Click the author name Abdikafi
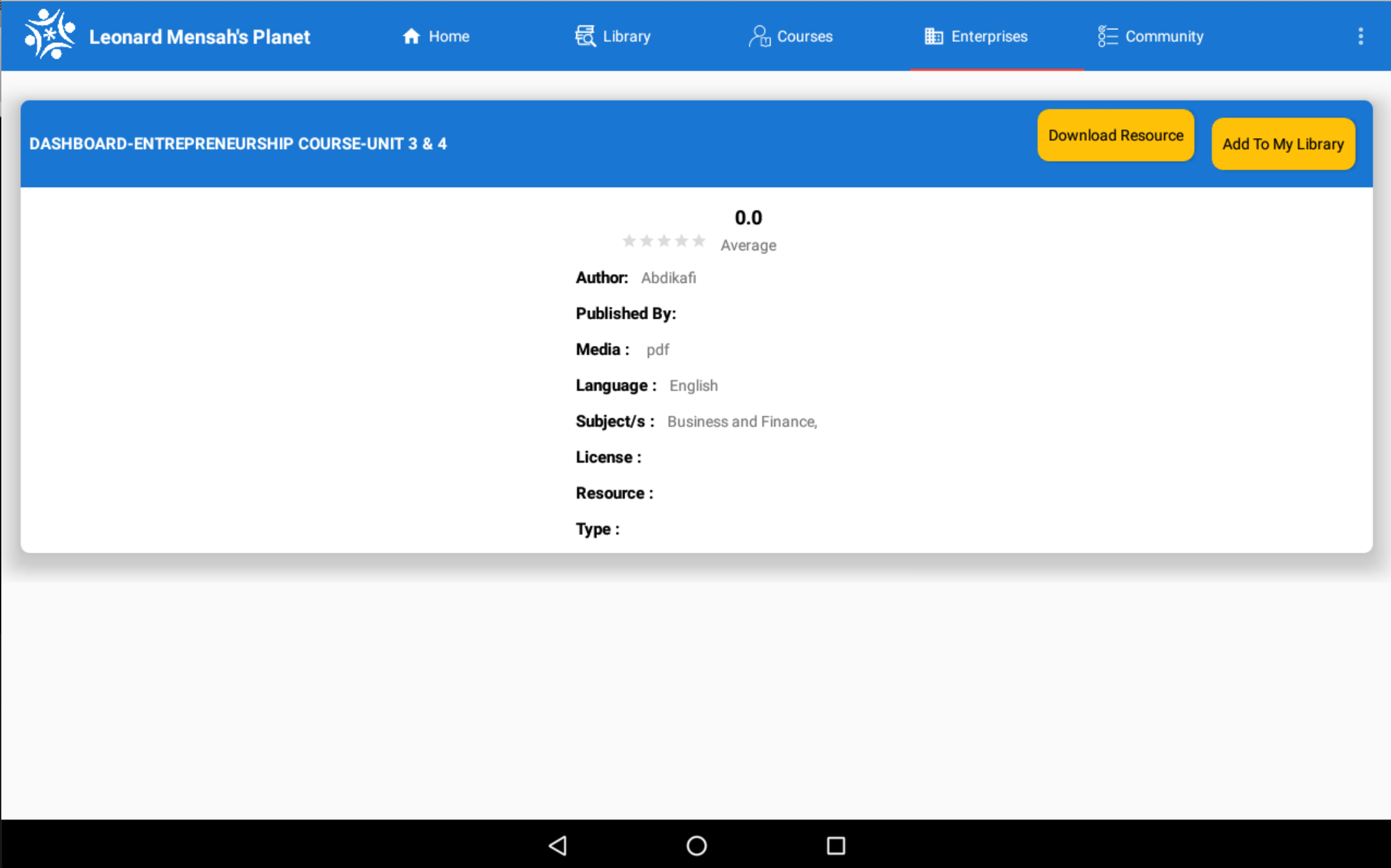Image resolution: width=1391 pixels, height=868 pixels. tap(668, 278)
